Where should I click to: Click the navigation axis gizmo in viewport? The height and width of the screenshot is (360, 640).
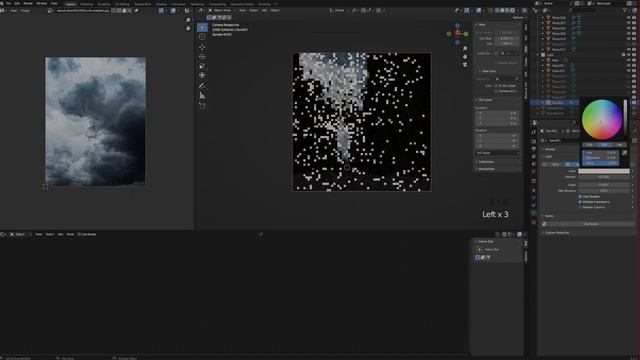458,33
